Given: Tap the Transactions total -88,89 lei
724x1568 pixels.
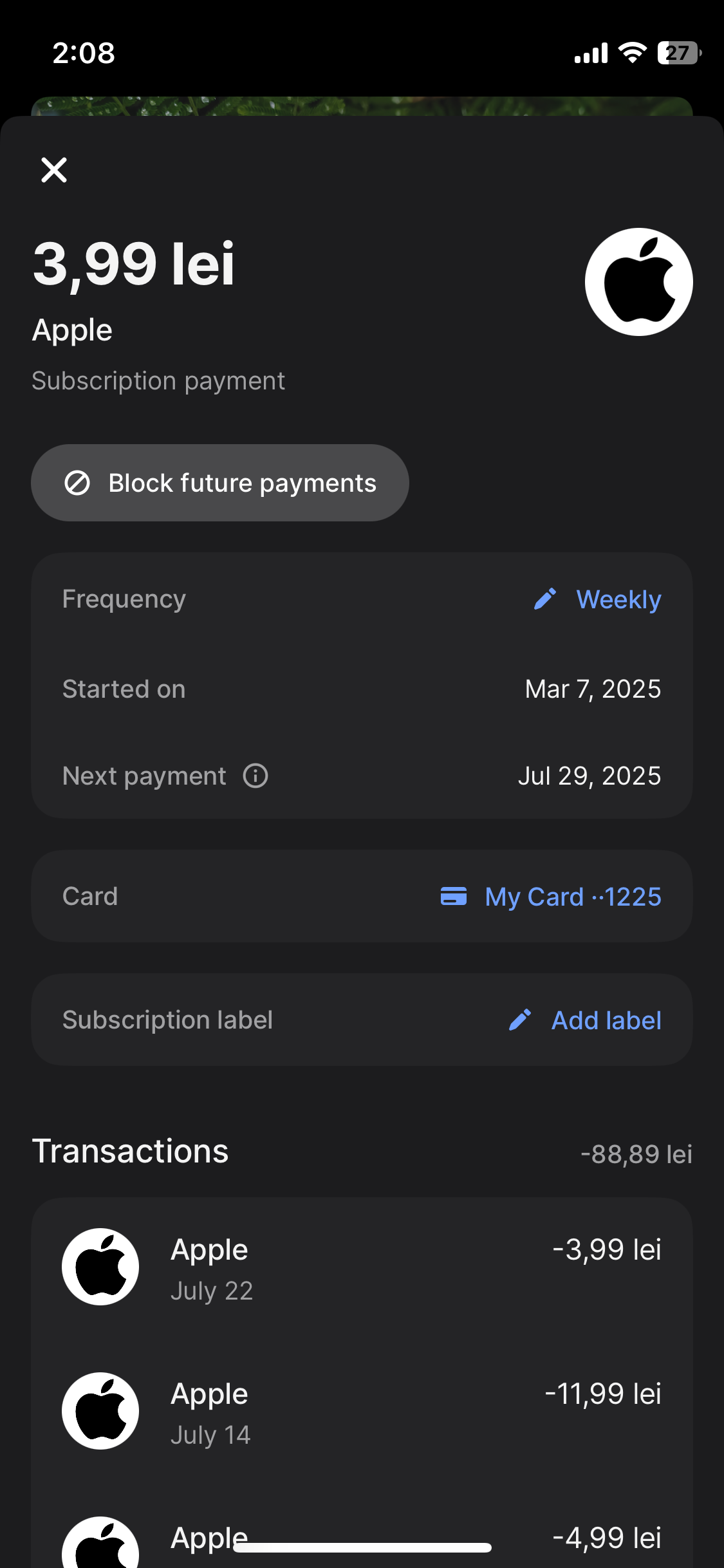Looking at the screenshot, I should click(636, 1154).
